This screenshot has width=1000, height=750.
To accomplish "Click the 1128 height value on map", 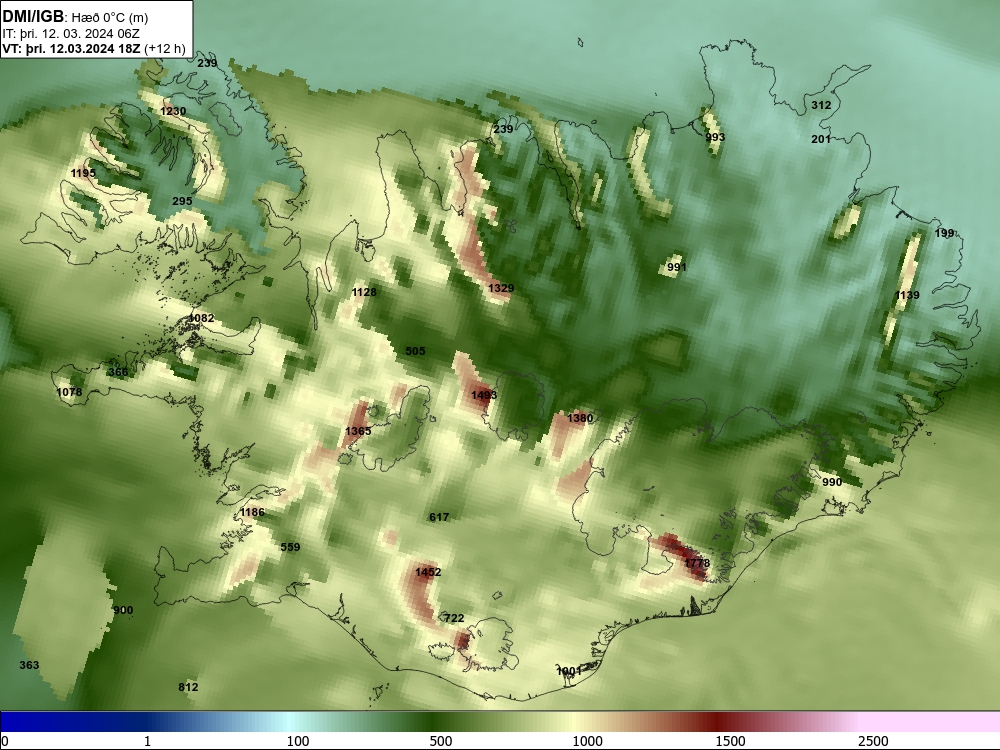I will click(x=364, y=291).
